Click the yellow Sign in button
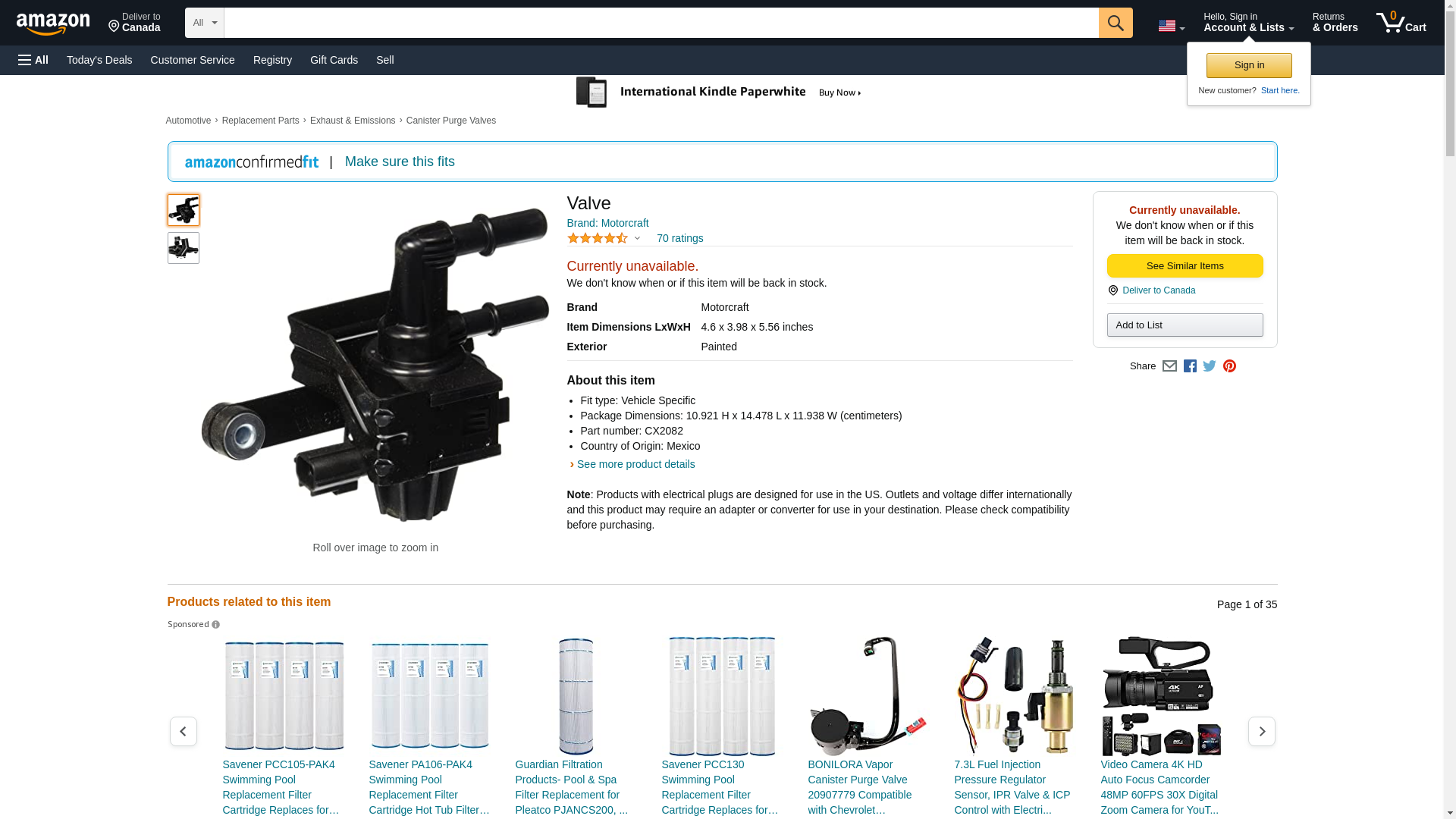The width and height of the screenshot is (1456, 819). click(1248, 65)
